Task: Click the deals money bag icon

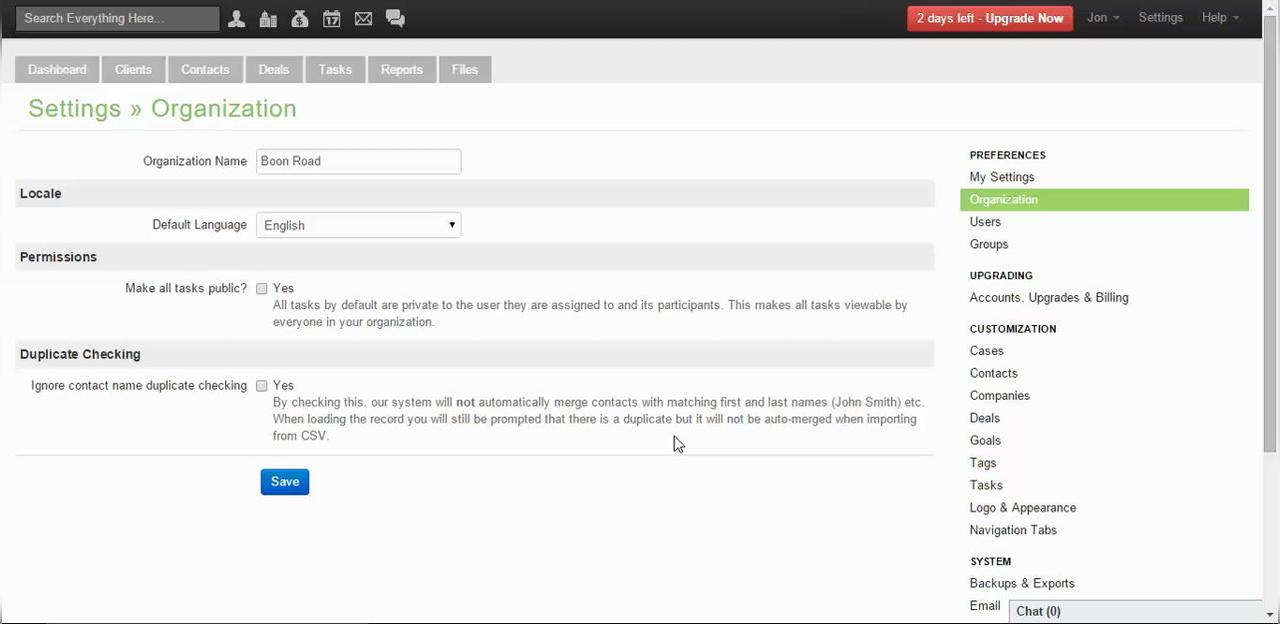Action: pyautogui.click(x=299, y=19)
